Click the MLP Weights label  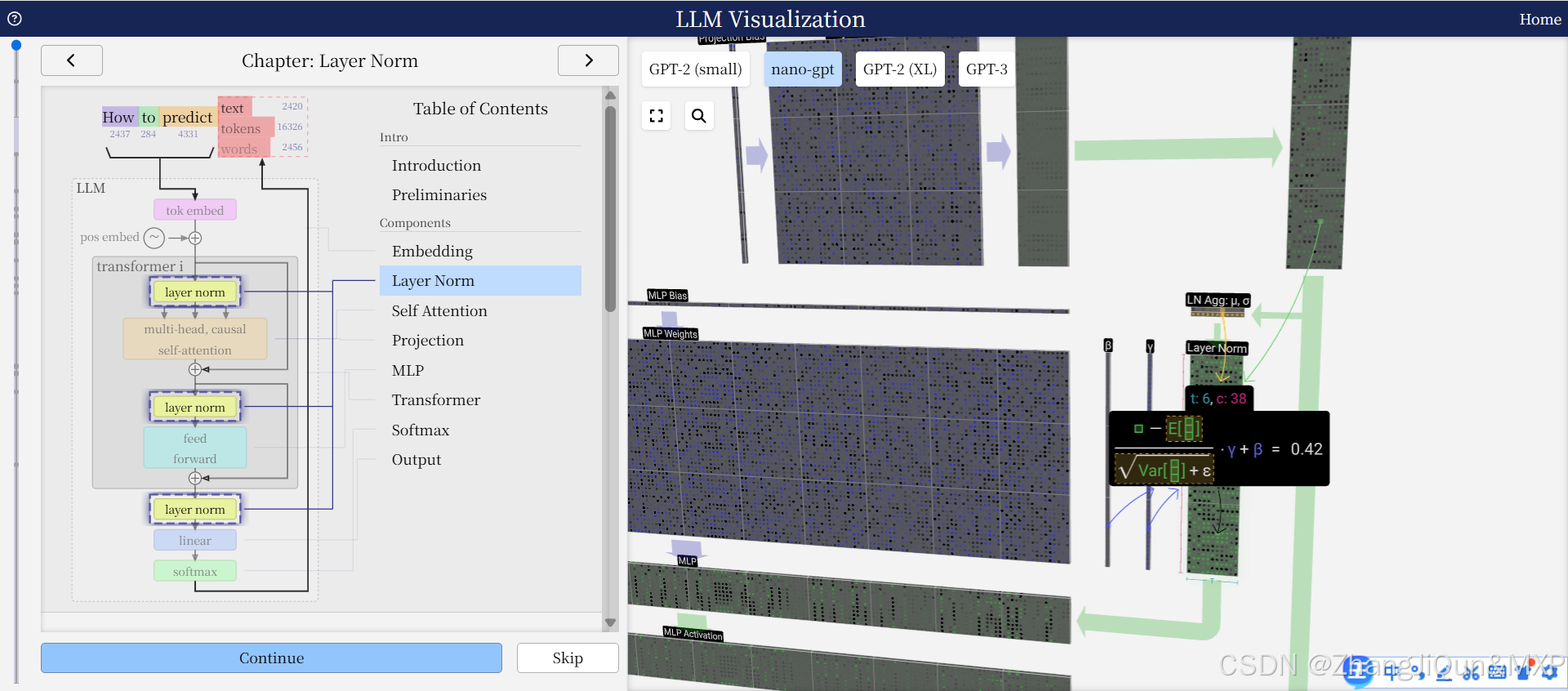[x=670, y=333]
